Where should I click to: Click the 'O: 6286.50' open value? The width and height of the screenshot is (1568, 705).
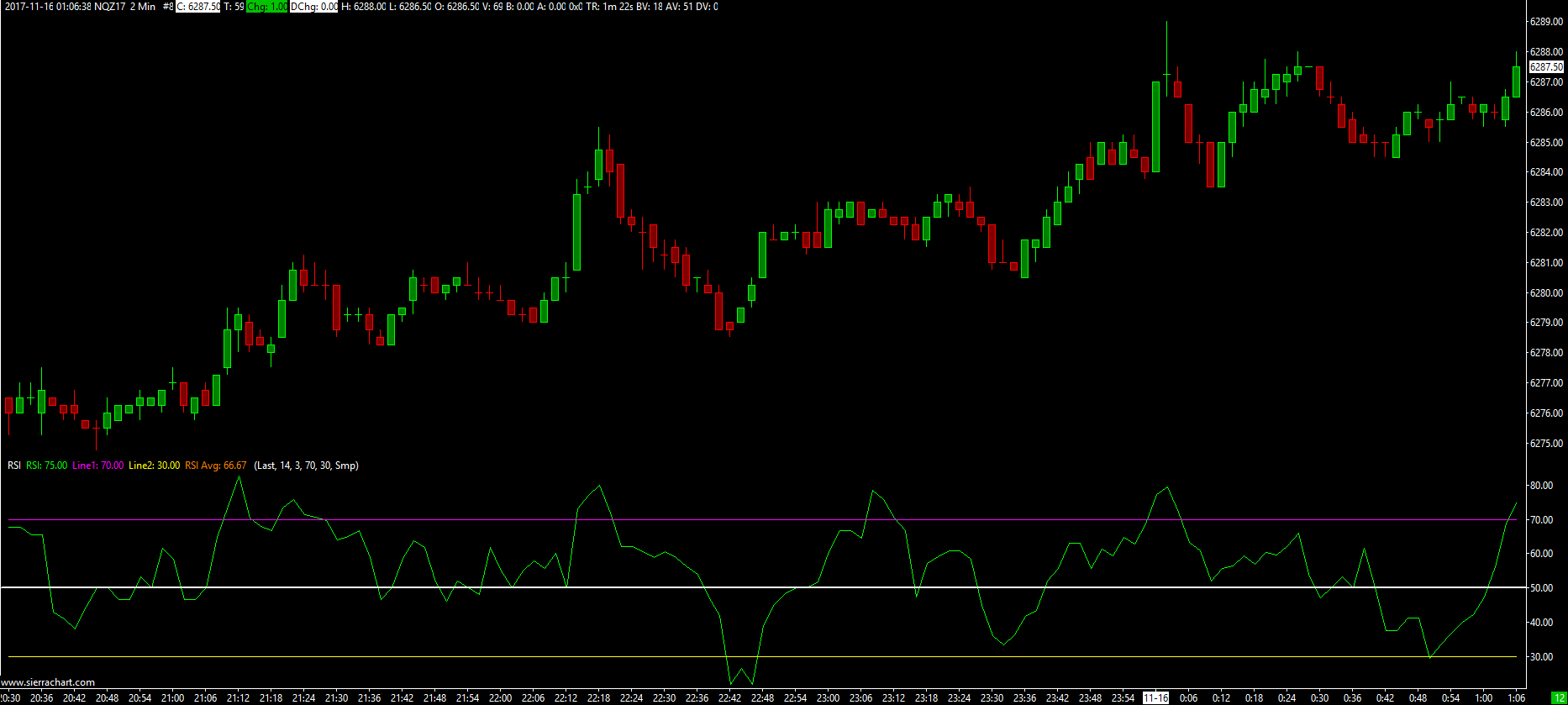(457, 7)
